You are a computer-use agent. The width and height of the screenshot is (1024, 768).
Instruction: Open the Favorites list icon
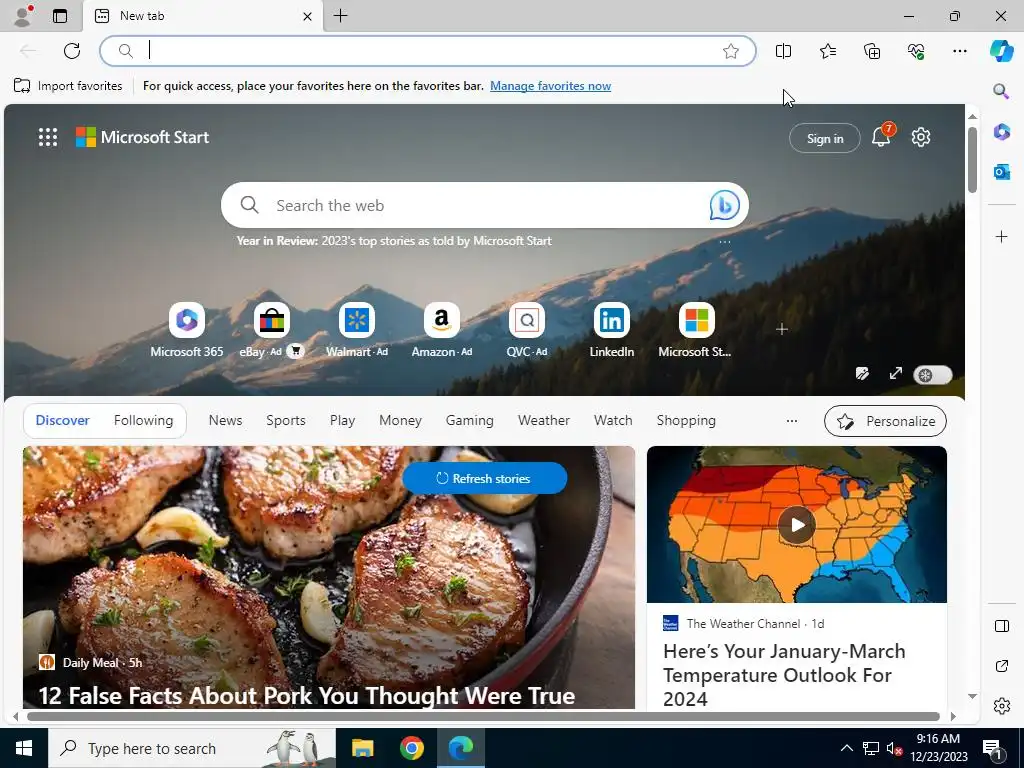tap(827, 51)
